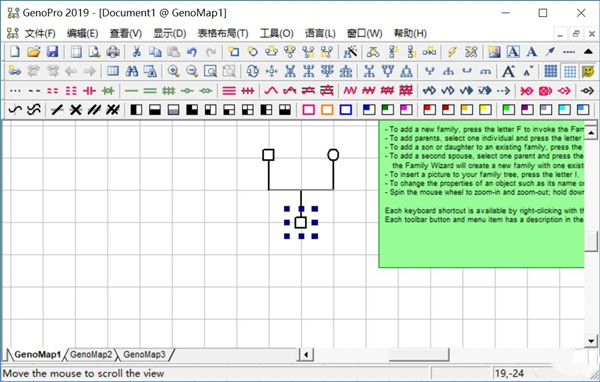Image resolution: width=600 pixels, height=382 pixels.
Task: Zoom to fit with the framed magnifier icon
Action: 210,71
